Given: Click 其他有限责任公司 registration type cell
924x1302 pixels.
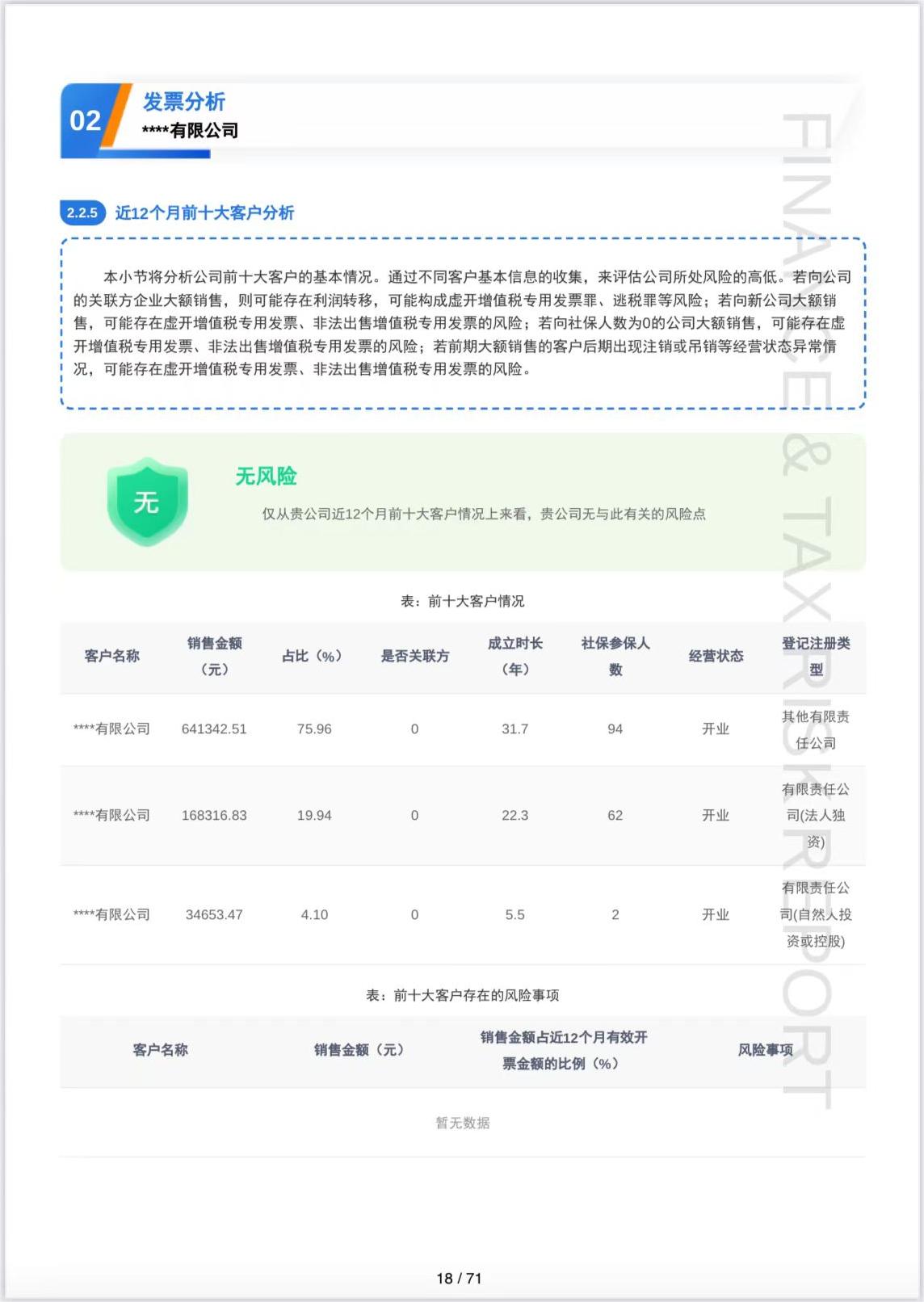Looking at the screenshot, I should 816,729.
